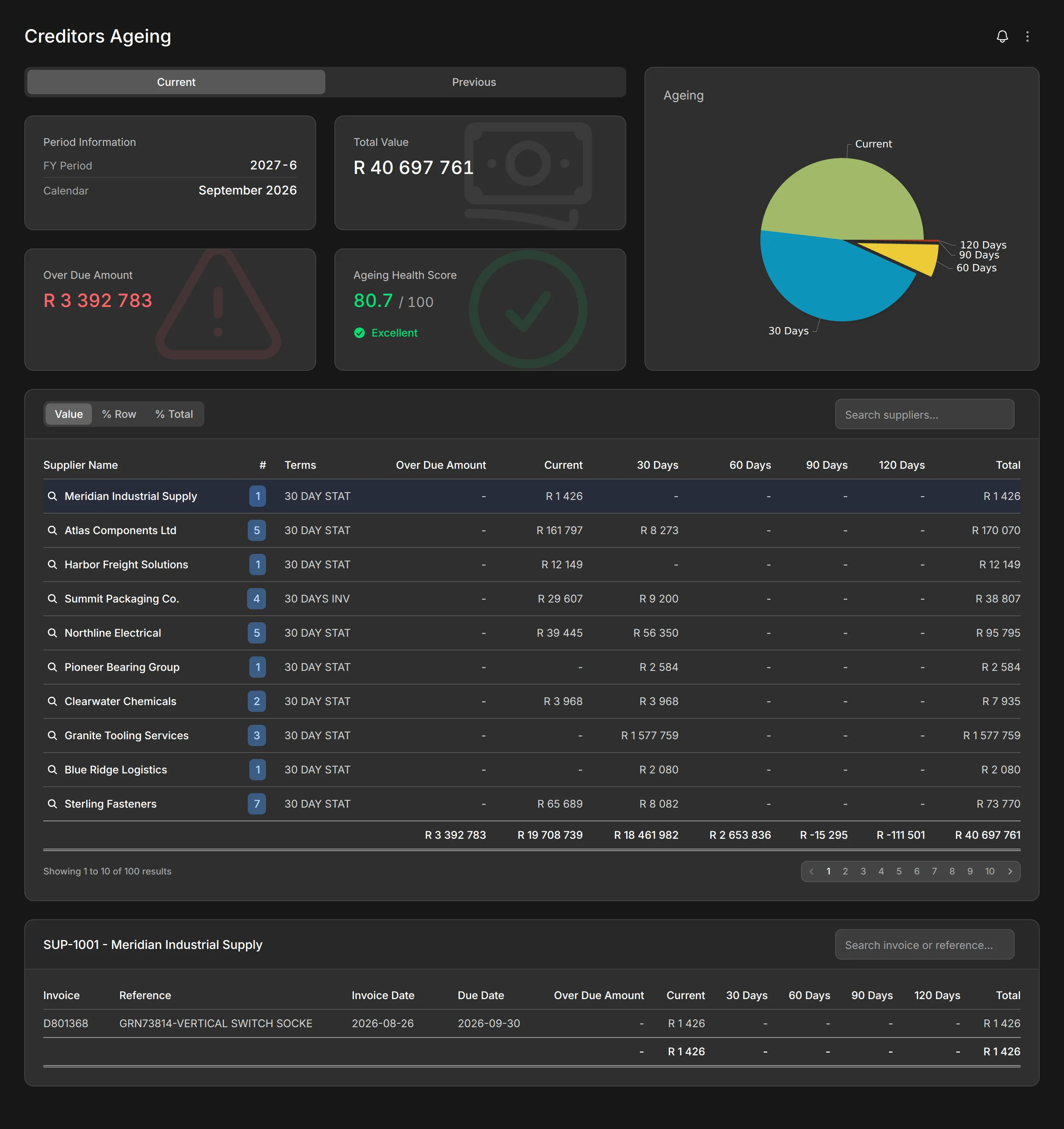
Task: Click the Search suppliers field
Action: 924,414
